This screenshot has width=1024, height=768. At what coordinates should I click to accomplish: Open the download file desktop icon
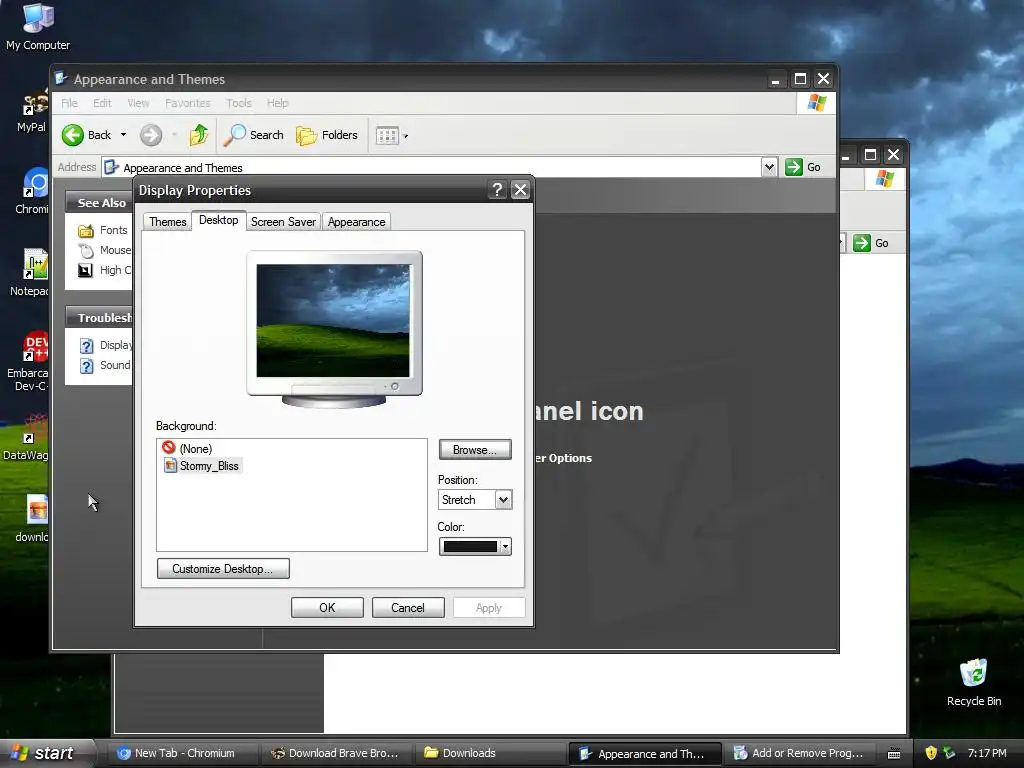pos(34,518)
